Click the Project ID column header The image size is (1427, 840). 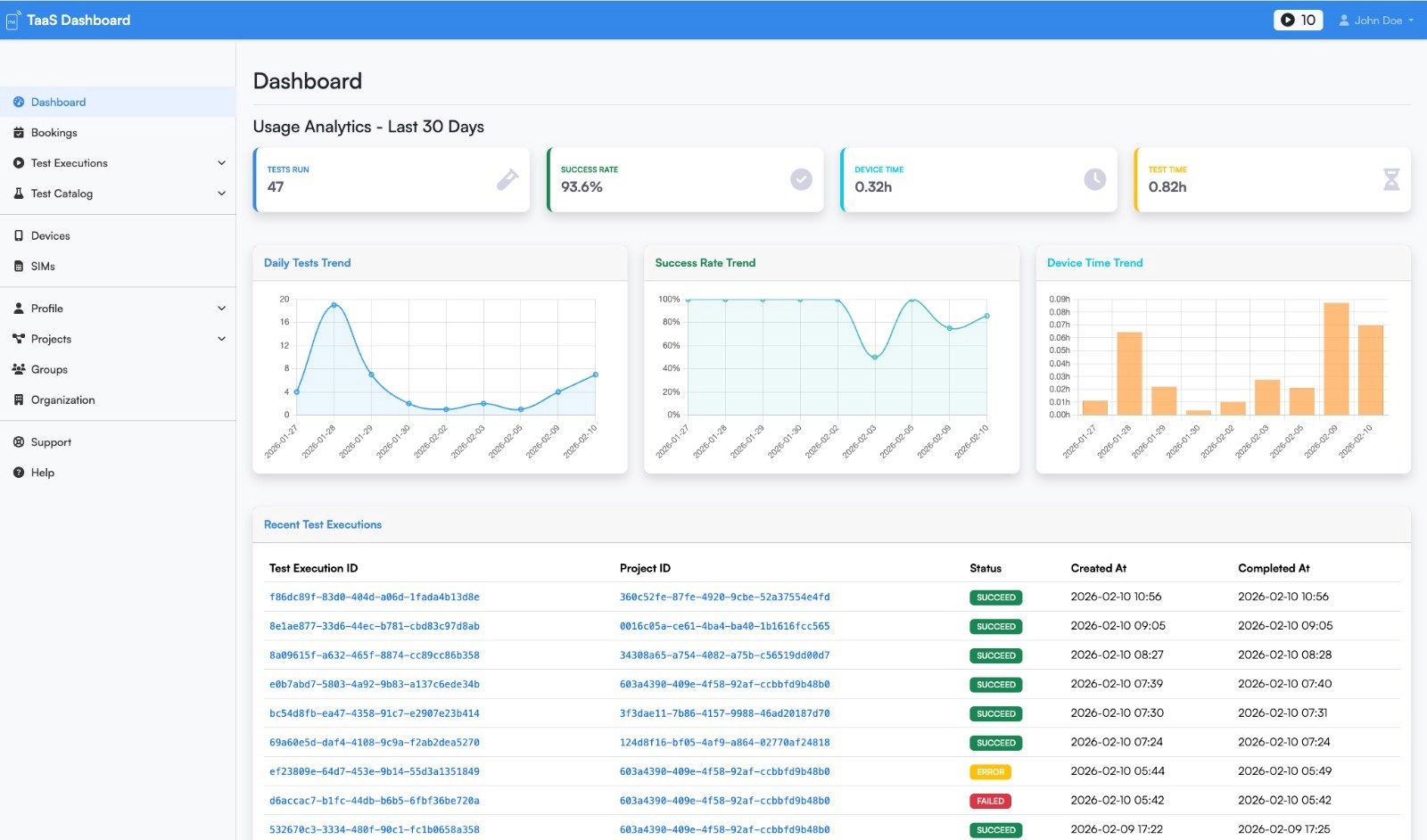click(645, 568)
